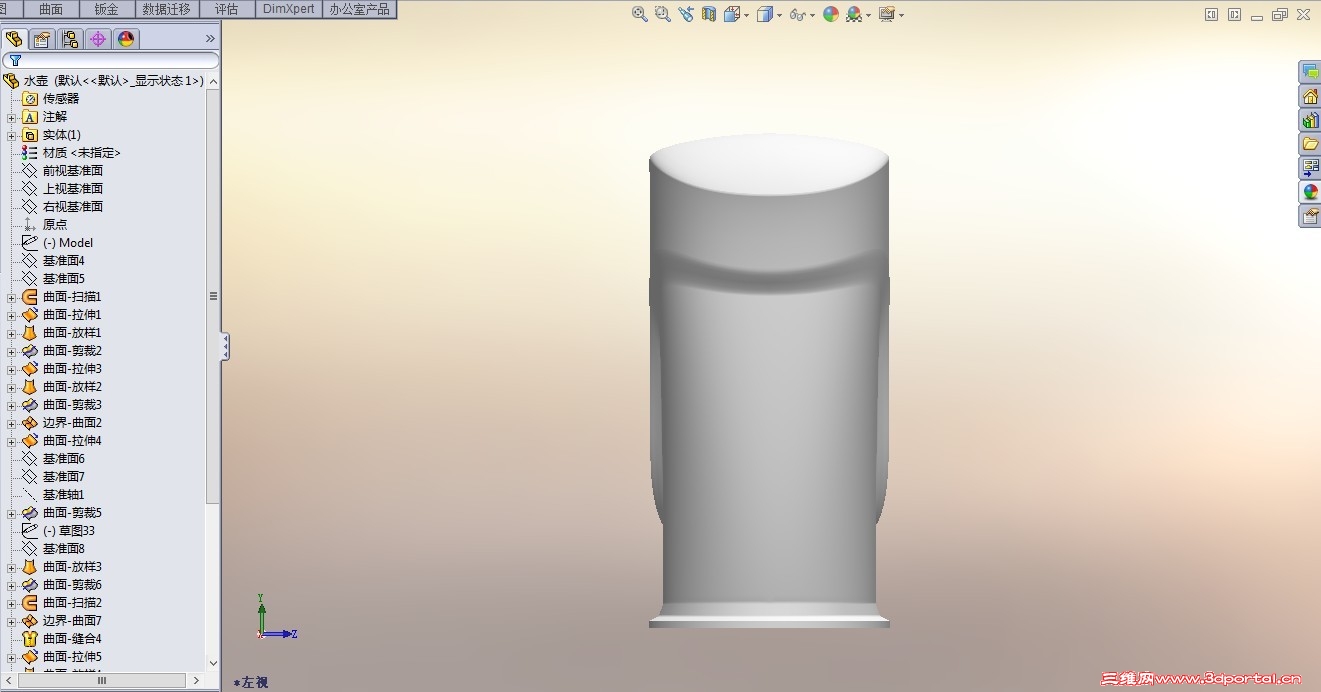Click the Apply Scene icon
Screen dimensions: 1321x692
point(854,14)
